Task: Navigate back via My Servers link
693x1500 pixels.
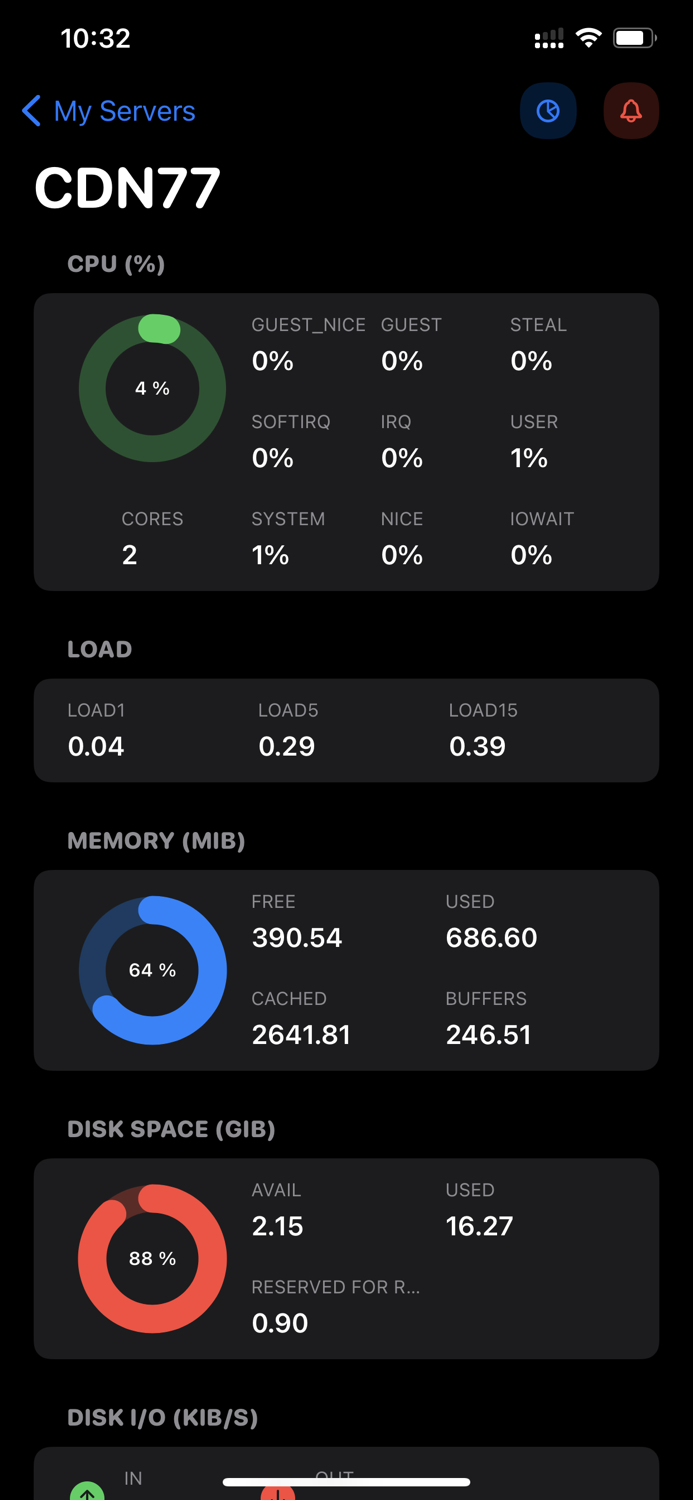Action: [120, 111]
